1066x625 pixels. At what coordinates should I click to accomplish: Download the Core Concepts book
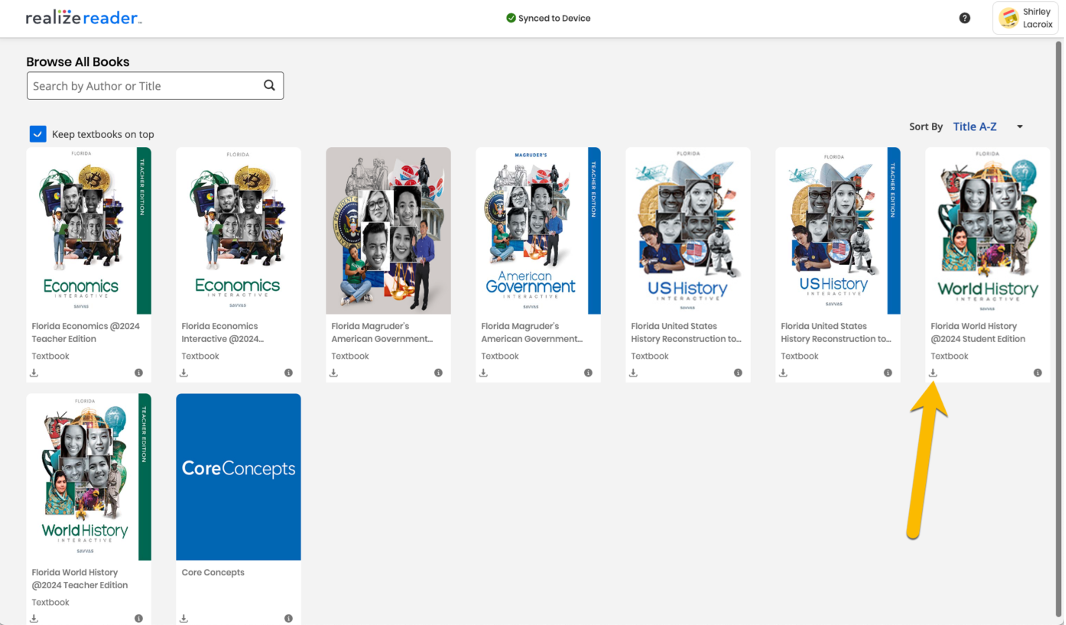click(184, 618)
